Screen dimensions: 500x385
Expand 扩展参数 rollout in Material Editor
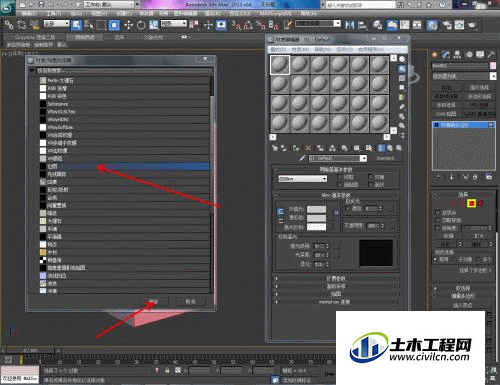click(336, 278)
